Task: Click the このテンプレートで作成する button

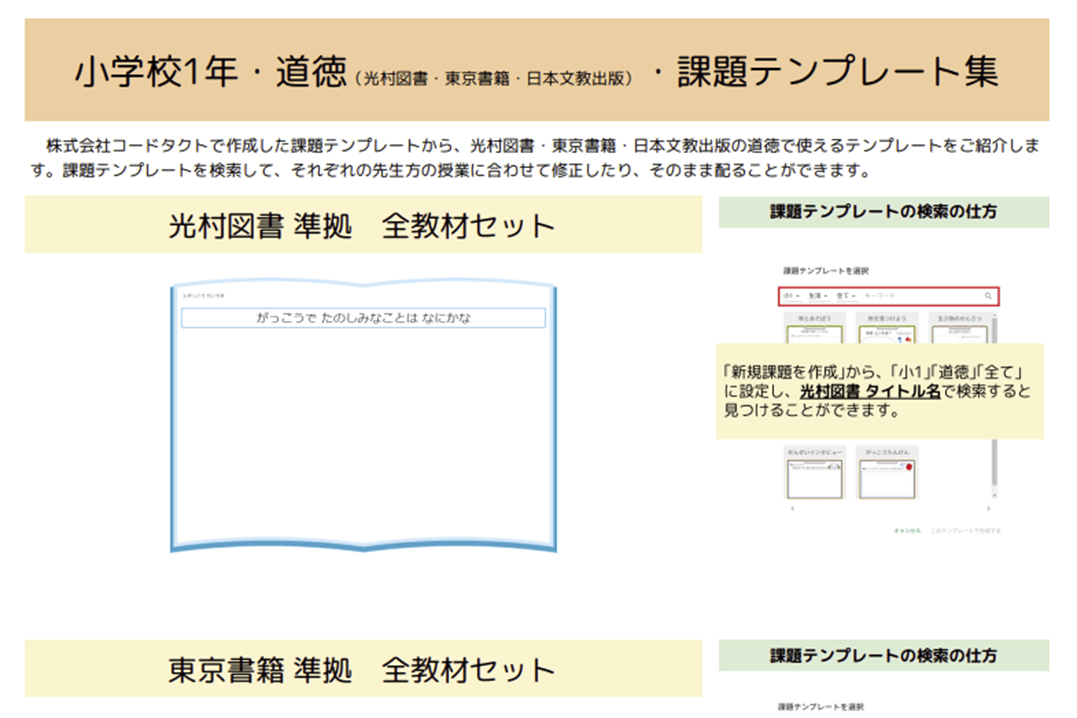Action: [x=965, y=530]
